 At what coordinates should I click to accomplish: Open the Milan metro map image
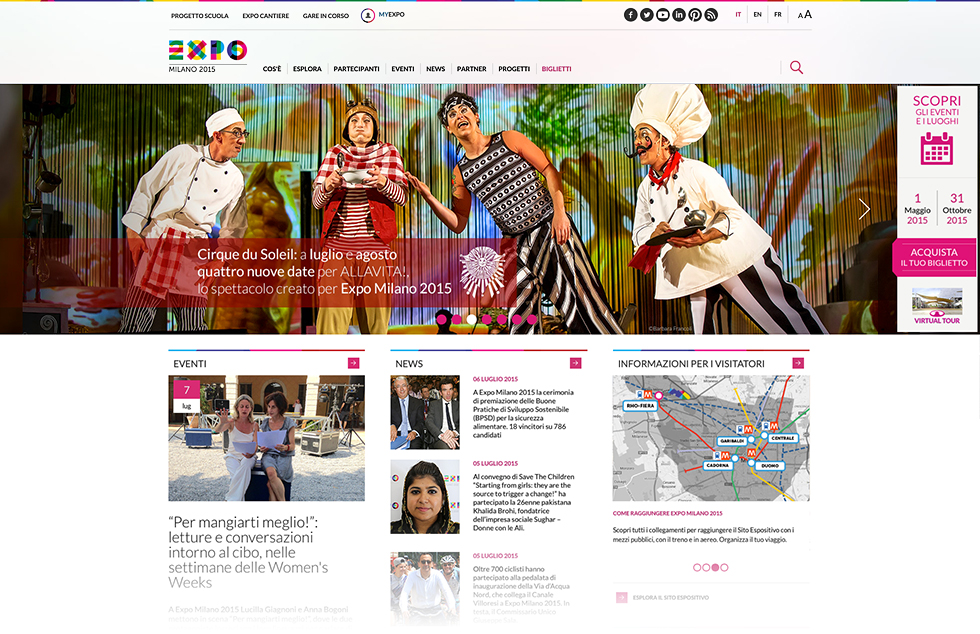pos(711,438)
